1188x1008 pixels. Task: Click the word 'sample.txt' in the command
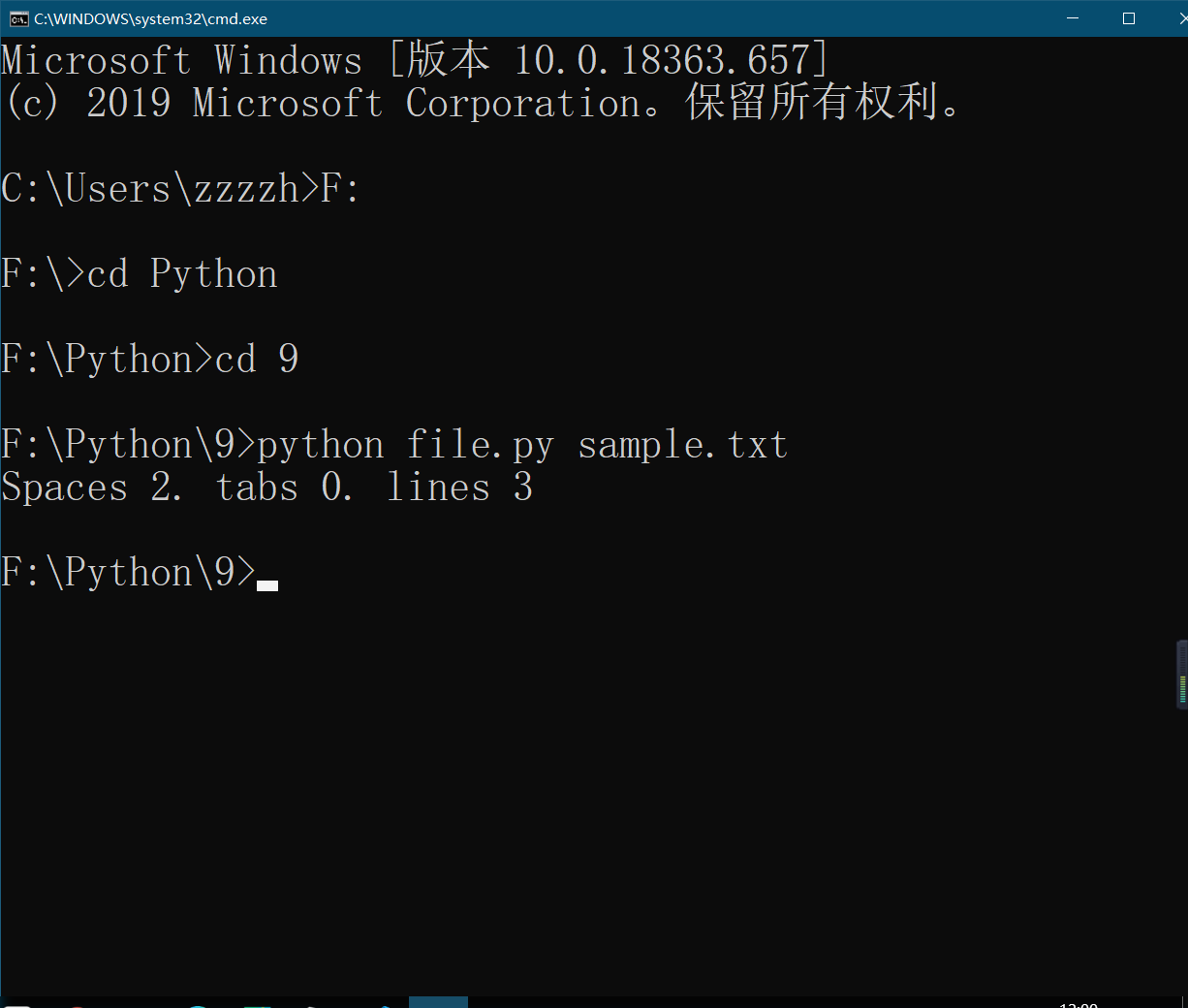(x=683, y=445)
